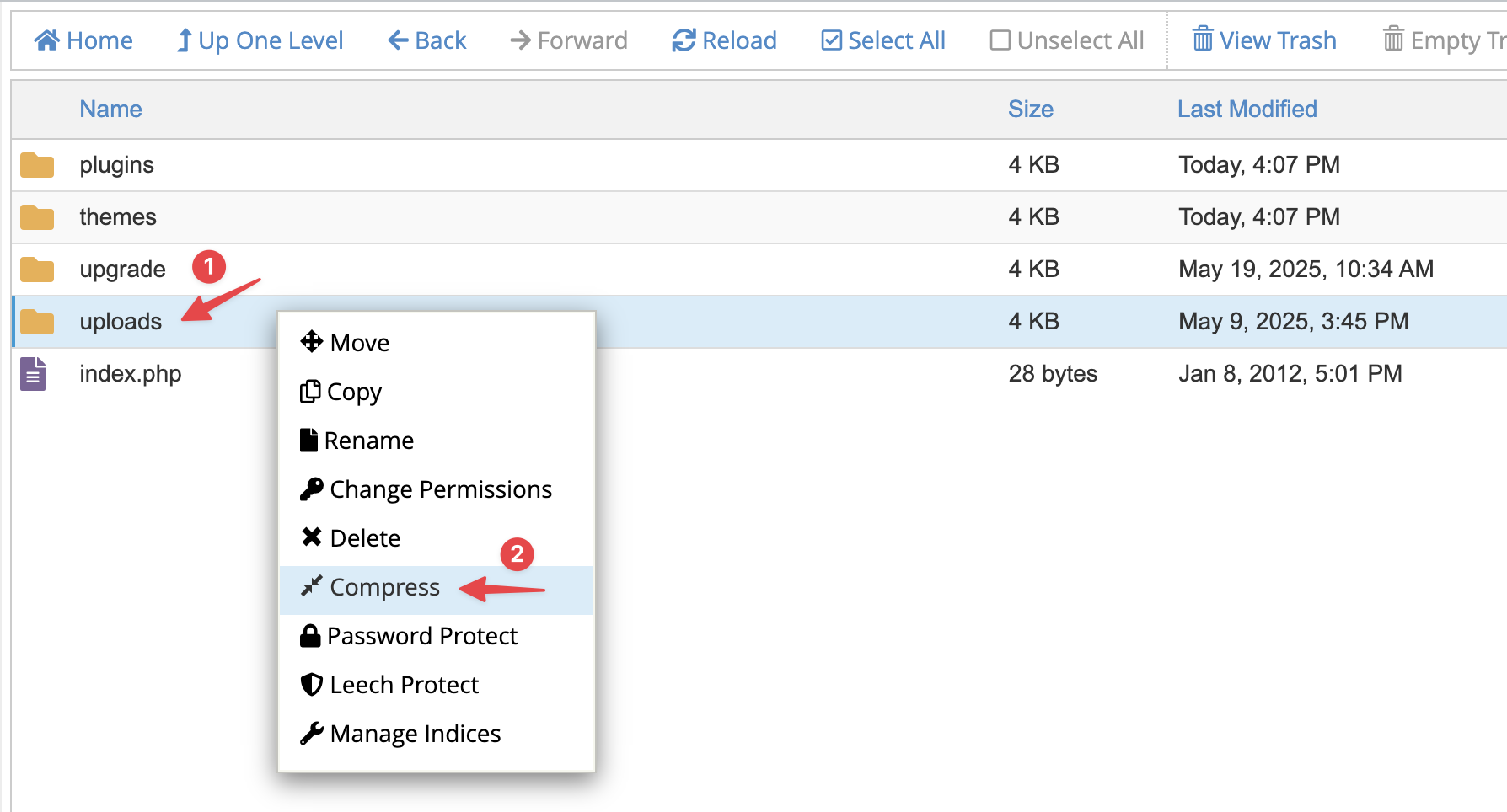Sort by the Name column header

110,110
